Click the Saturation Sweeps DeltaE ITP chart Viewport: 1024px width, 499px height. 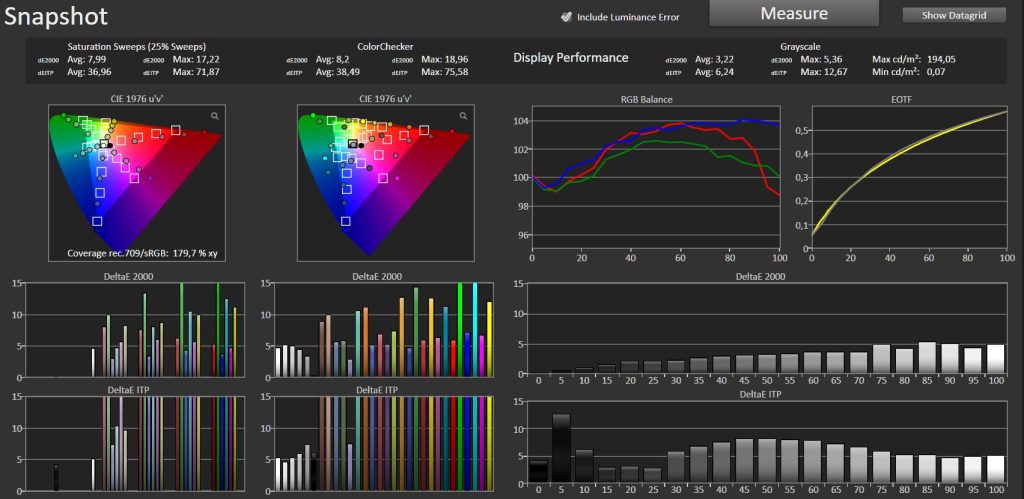[128, 444]
